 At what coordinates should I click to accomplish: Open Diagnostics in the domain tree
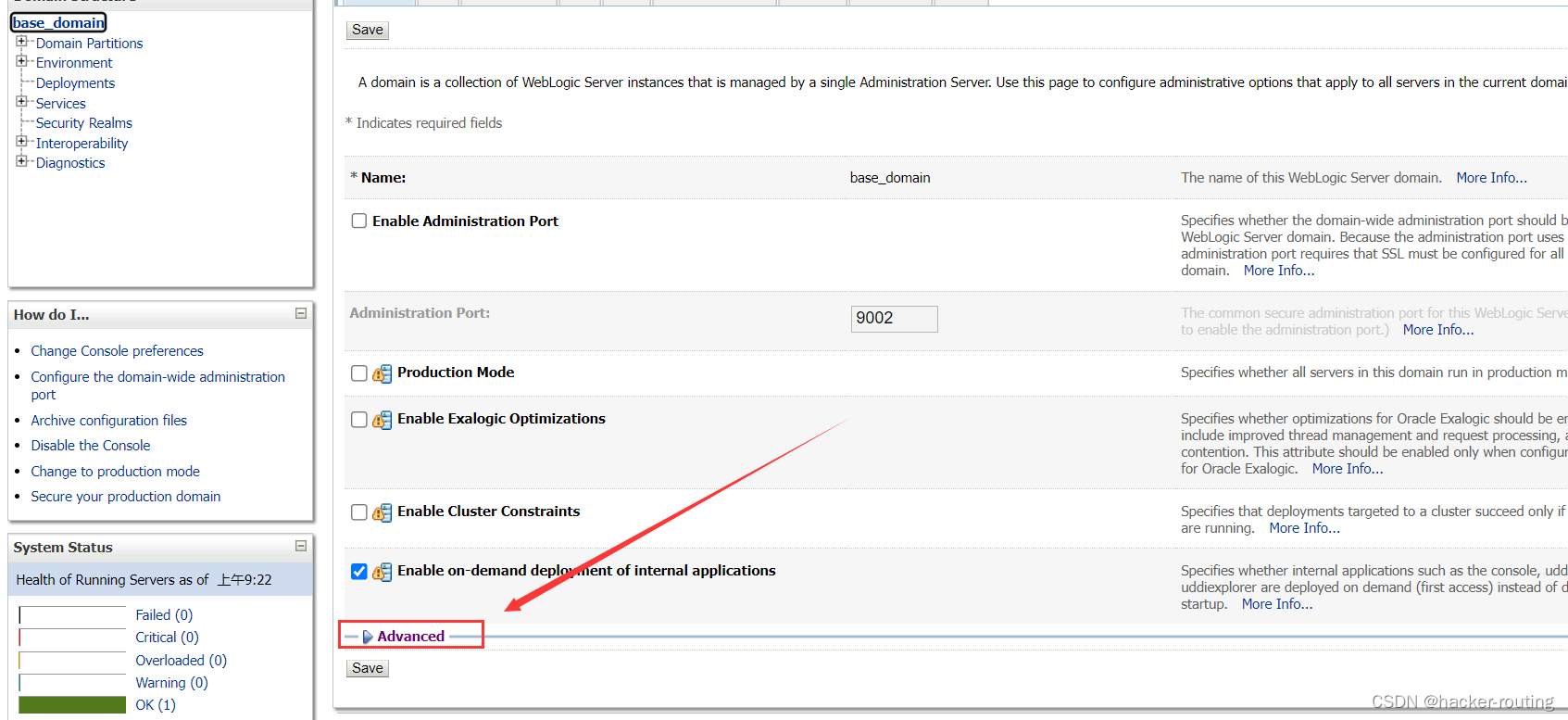coord(70,163)
